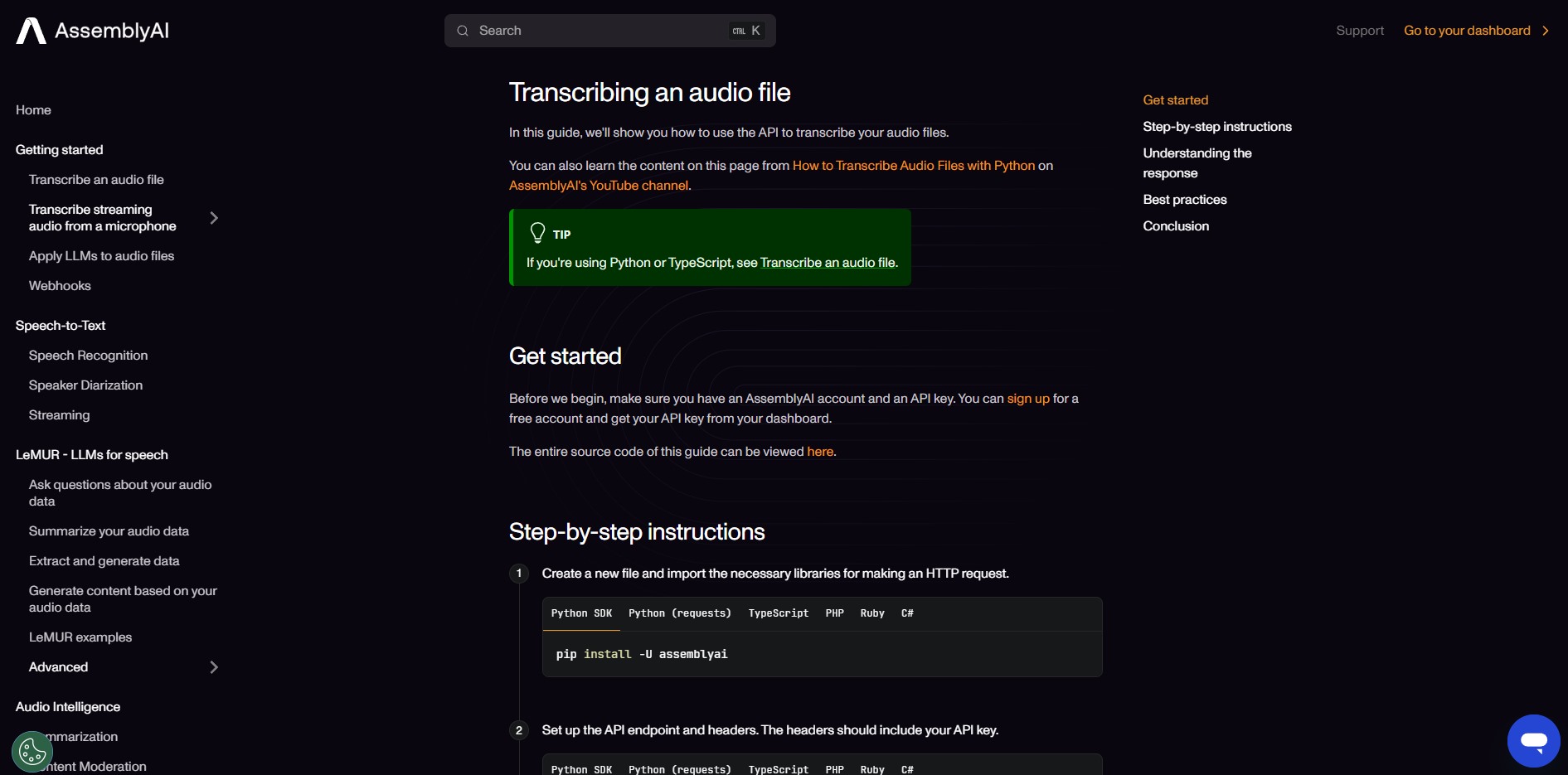Image resolution: width=1568 pixels, height=775 pixels.
Task: Go to your dashboard link
Action: [1467, 31]
